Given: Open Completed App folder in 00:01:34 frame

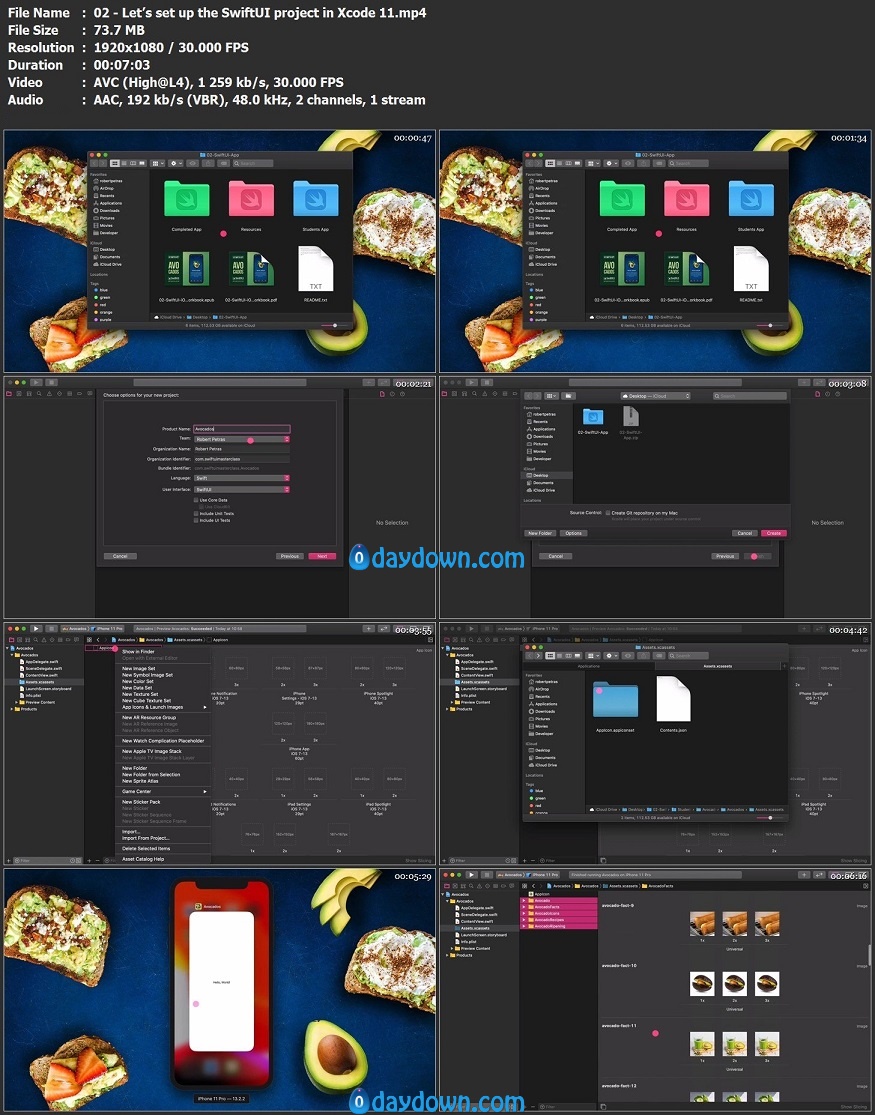Looking at the screenshot, I should (x=622, y=199).
